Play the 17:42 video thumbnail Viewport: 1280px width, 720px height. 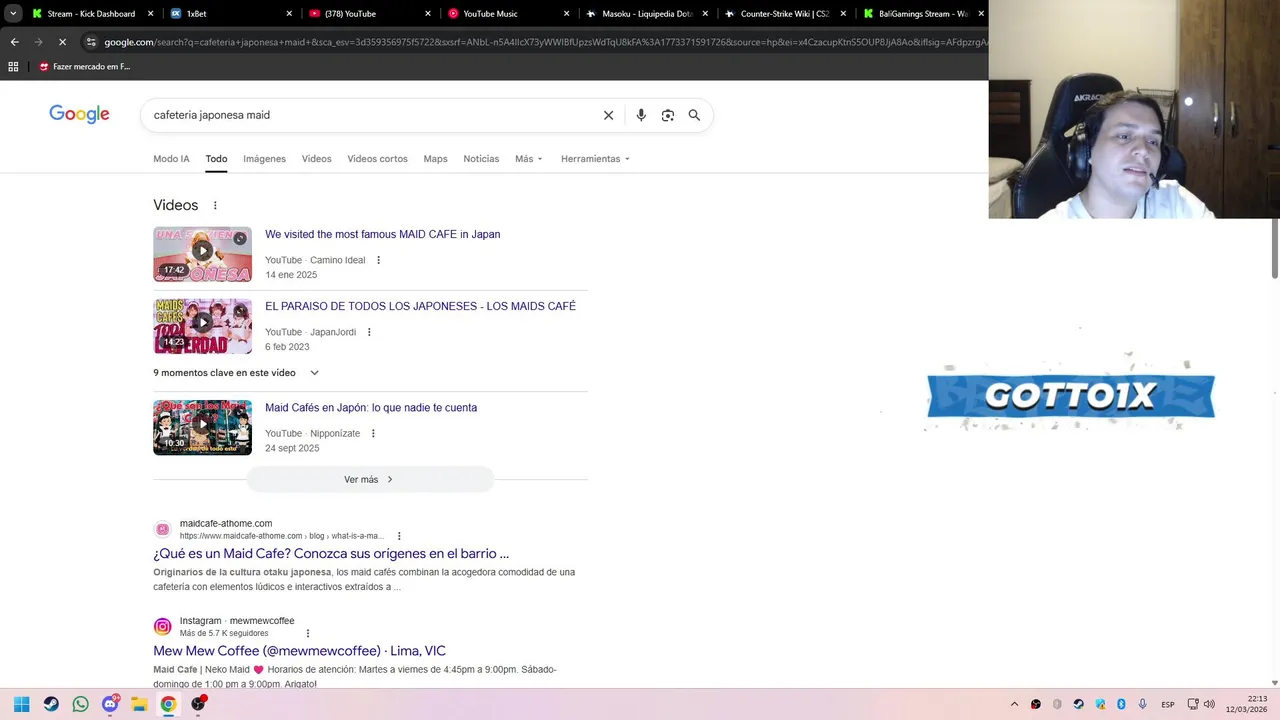[202, 254]
